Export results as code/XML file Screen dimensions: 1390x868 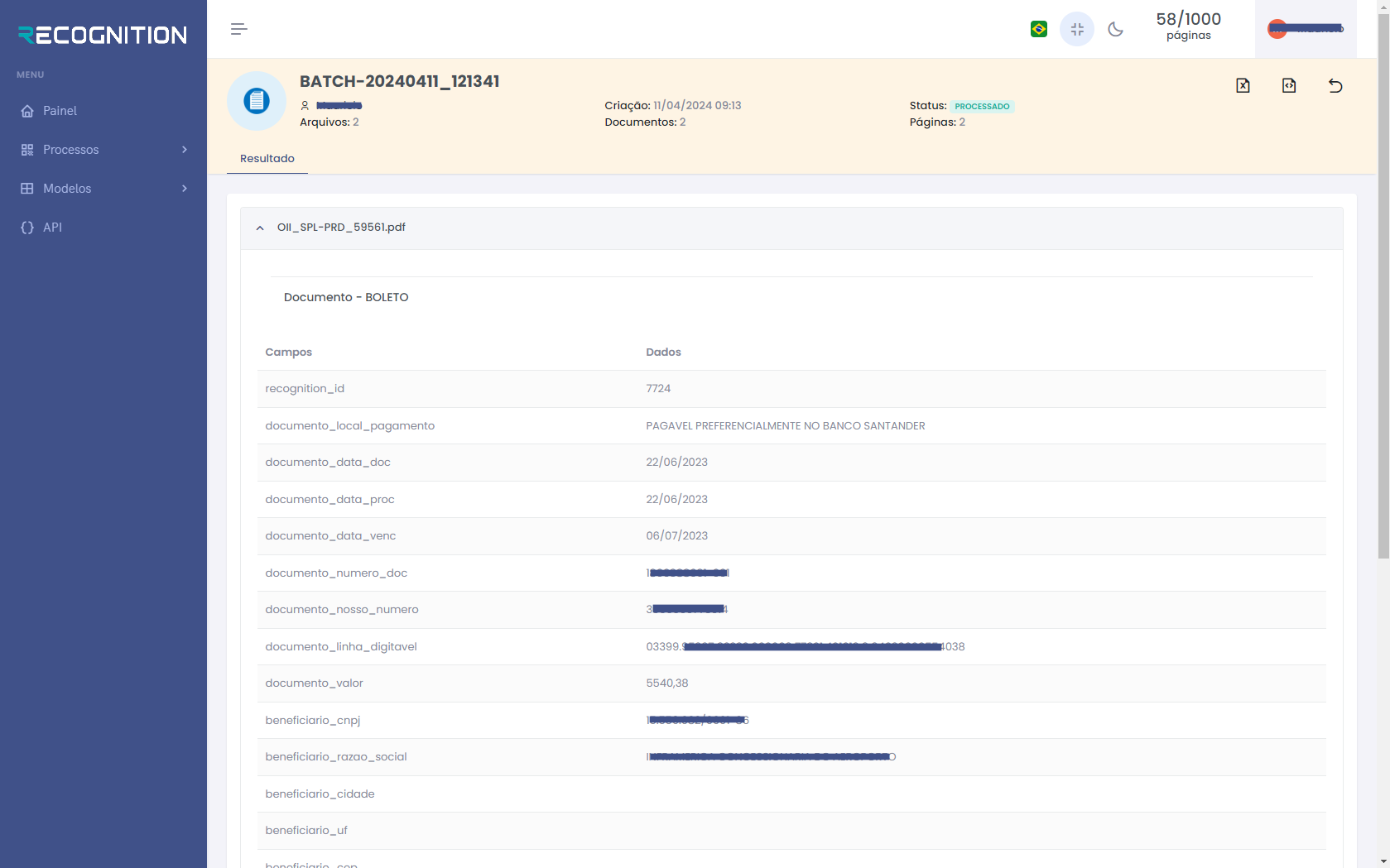pyautogui.click(x=1289, y=85)
